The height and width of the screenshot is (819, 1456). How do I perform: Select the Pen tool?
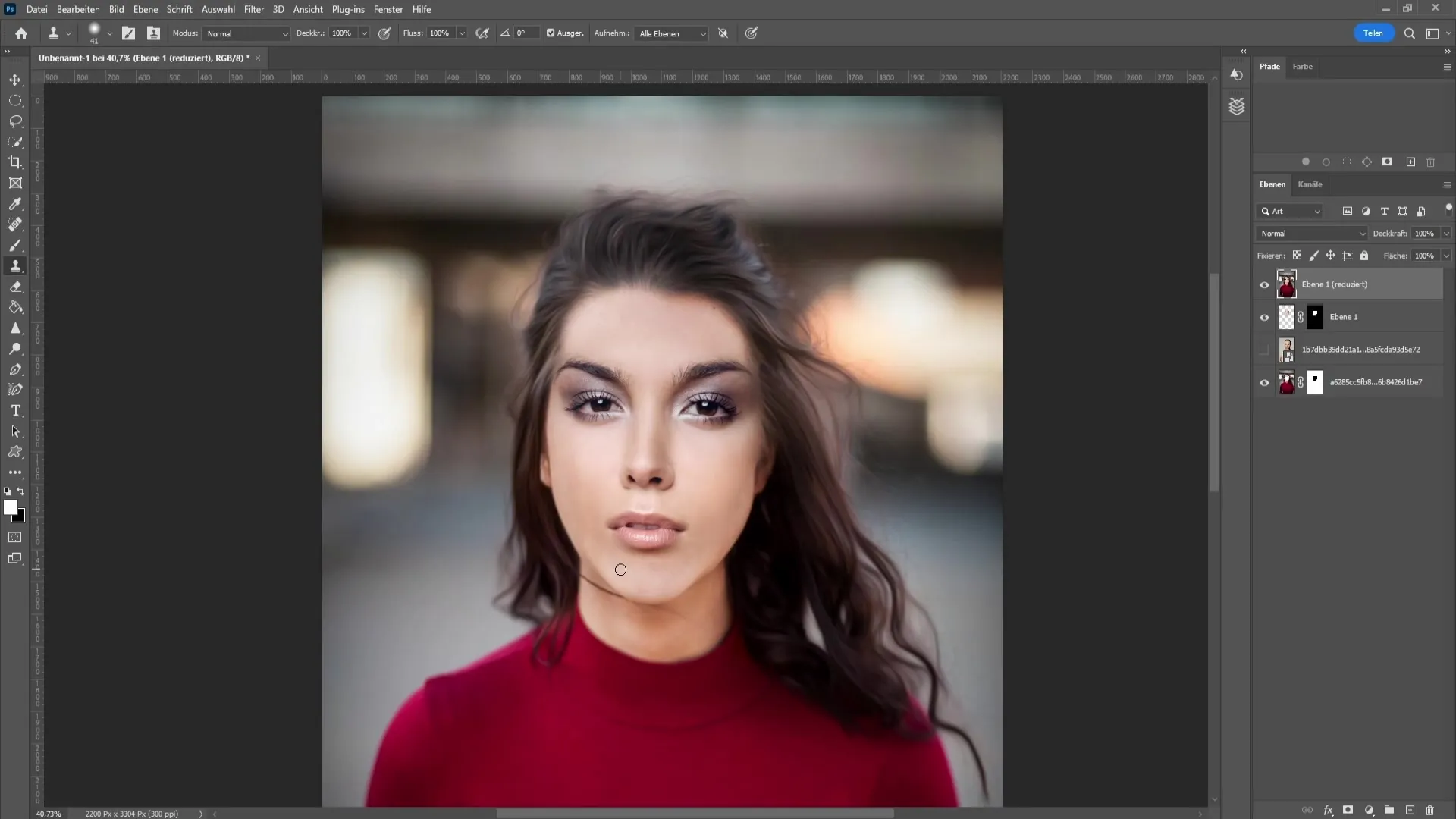pos(15,370)
